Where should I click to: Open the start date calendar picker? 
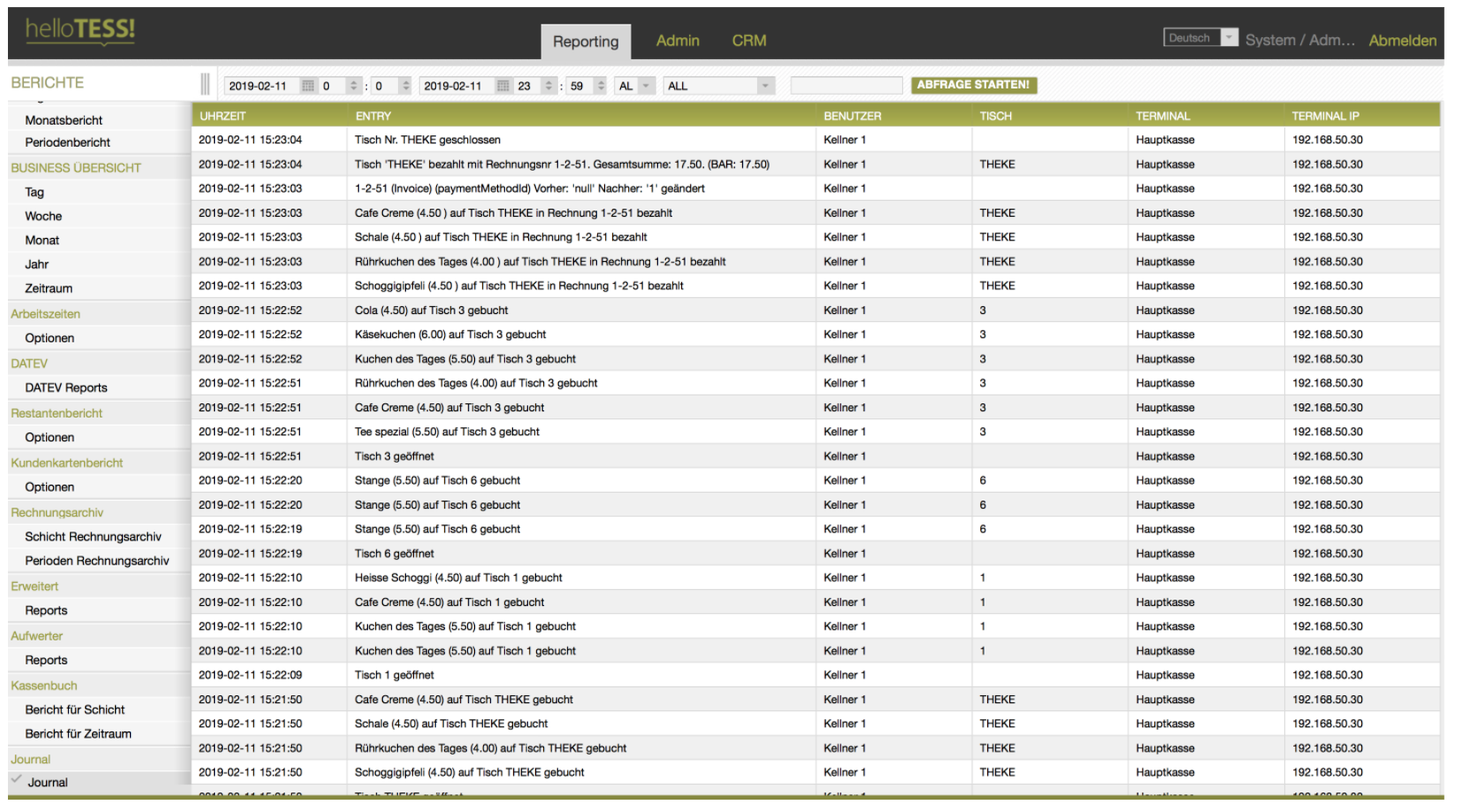click(x=308, y=86)
